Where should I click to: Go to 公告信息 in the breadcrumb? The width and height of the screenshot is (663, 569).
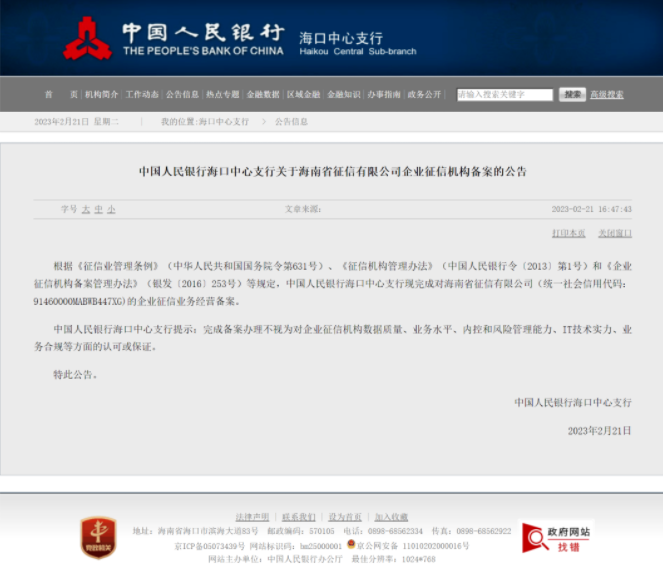tap(291, 122)
